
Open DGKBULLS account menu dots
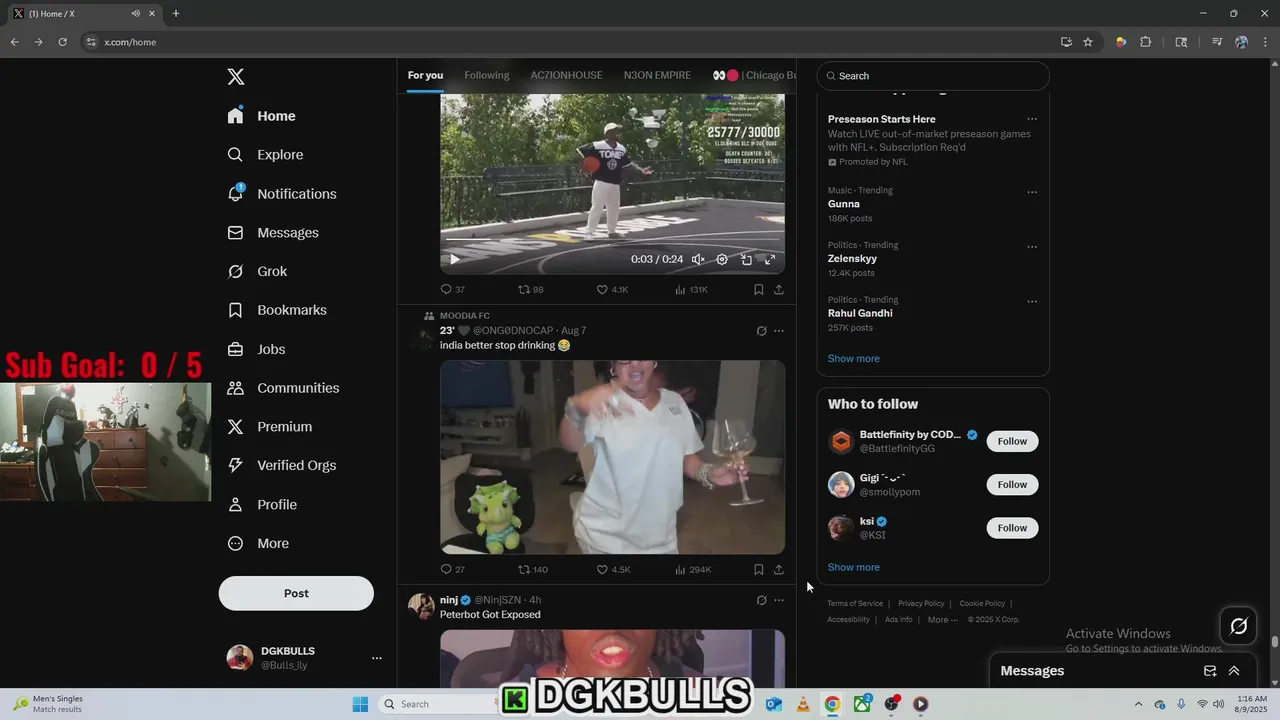tap(377, 658)
